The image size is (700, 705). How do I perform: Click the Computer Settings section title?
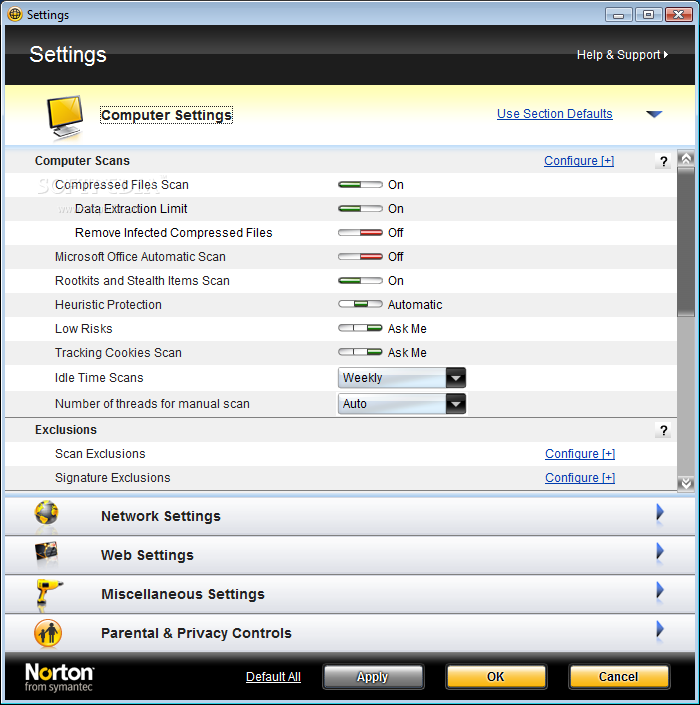pyautogui.click(x=166, y=115)
